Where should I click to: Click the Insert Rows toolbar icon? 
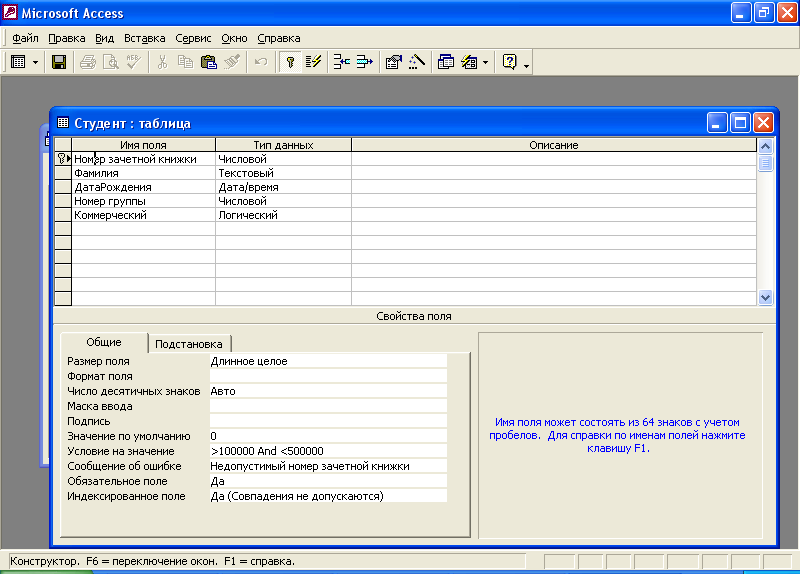[342, 62]
